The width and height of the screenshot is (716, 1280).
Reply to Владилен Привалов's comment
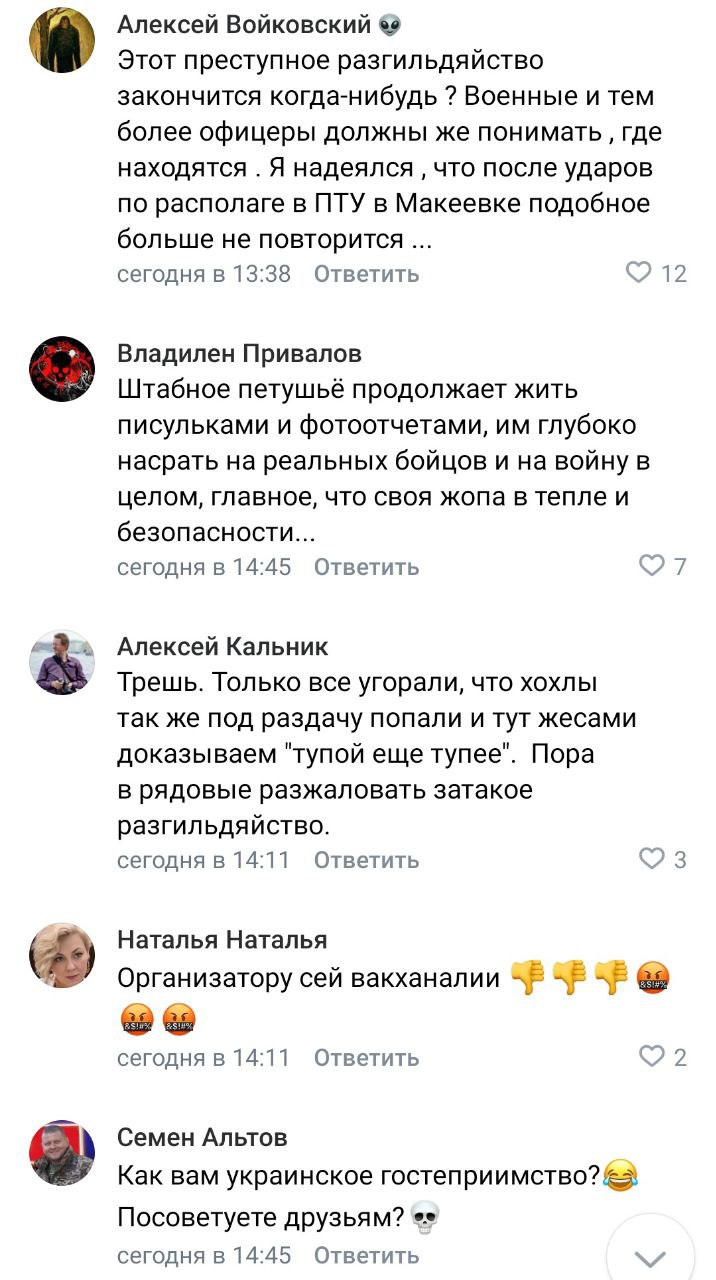click(366, 567)
